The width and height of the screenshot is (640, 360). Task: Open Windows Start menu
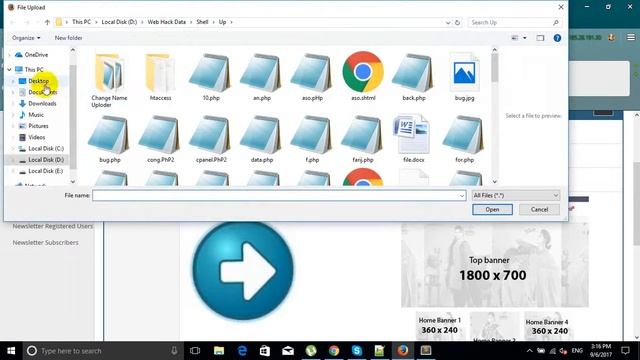click(11, 351)
